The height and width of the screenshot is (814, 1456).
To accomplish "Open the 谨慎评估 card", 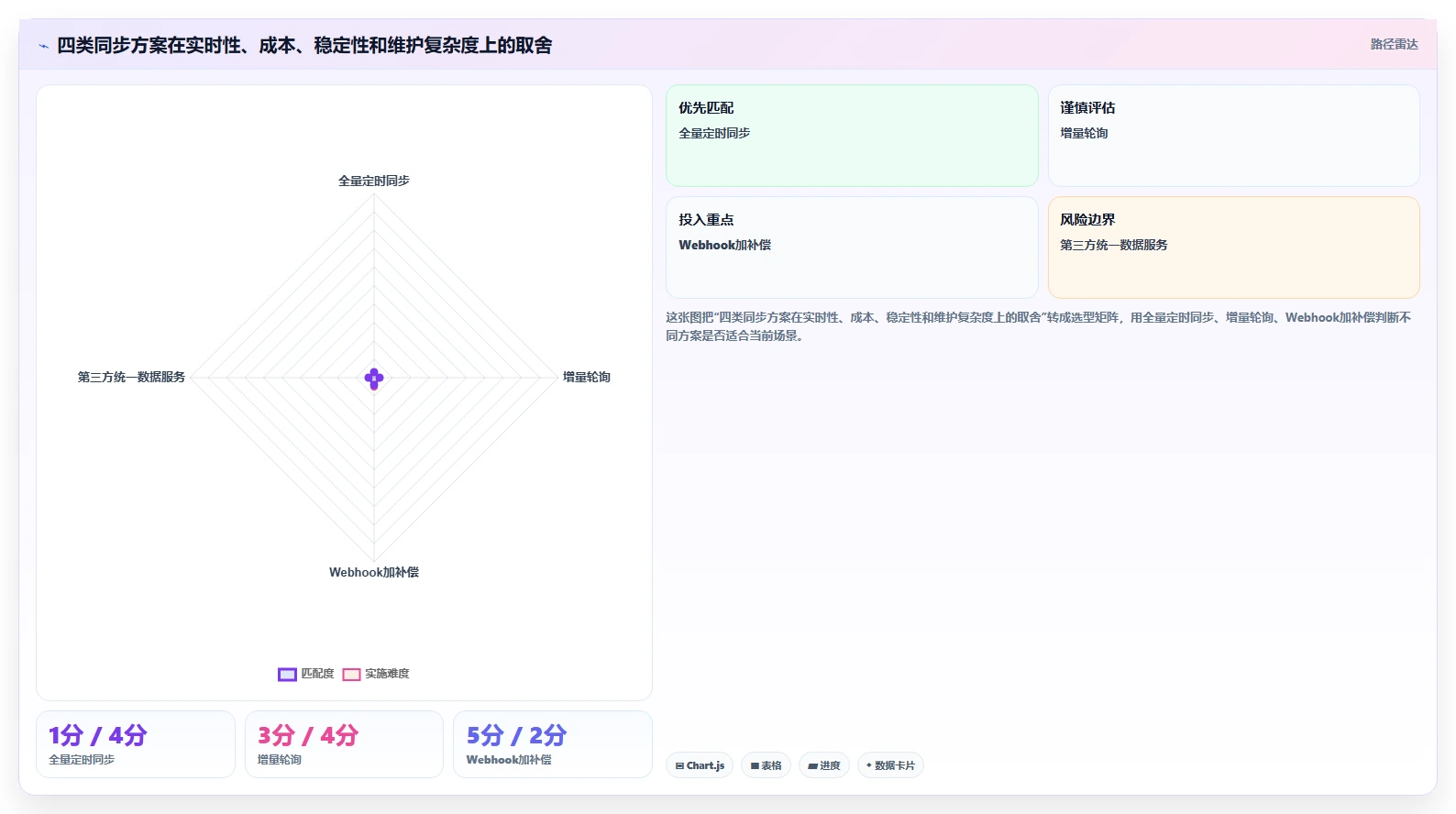I will pos(1234,136).
